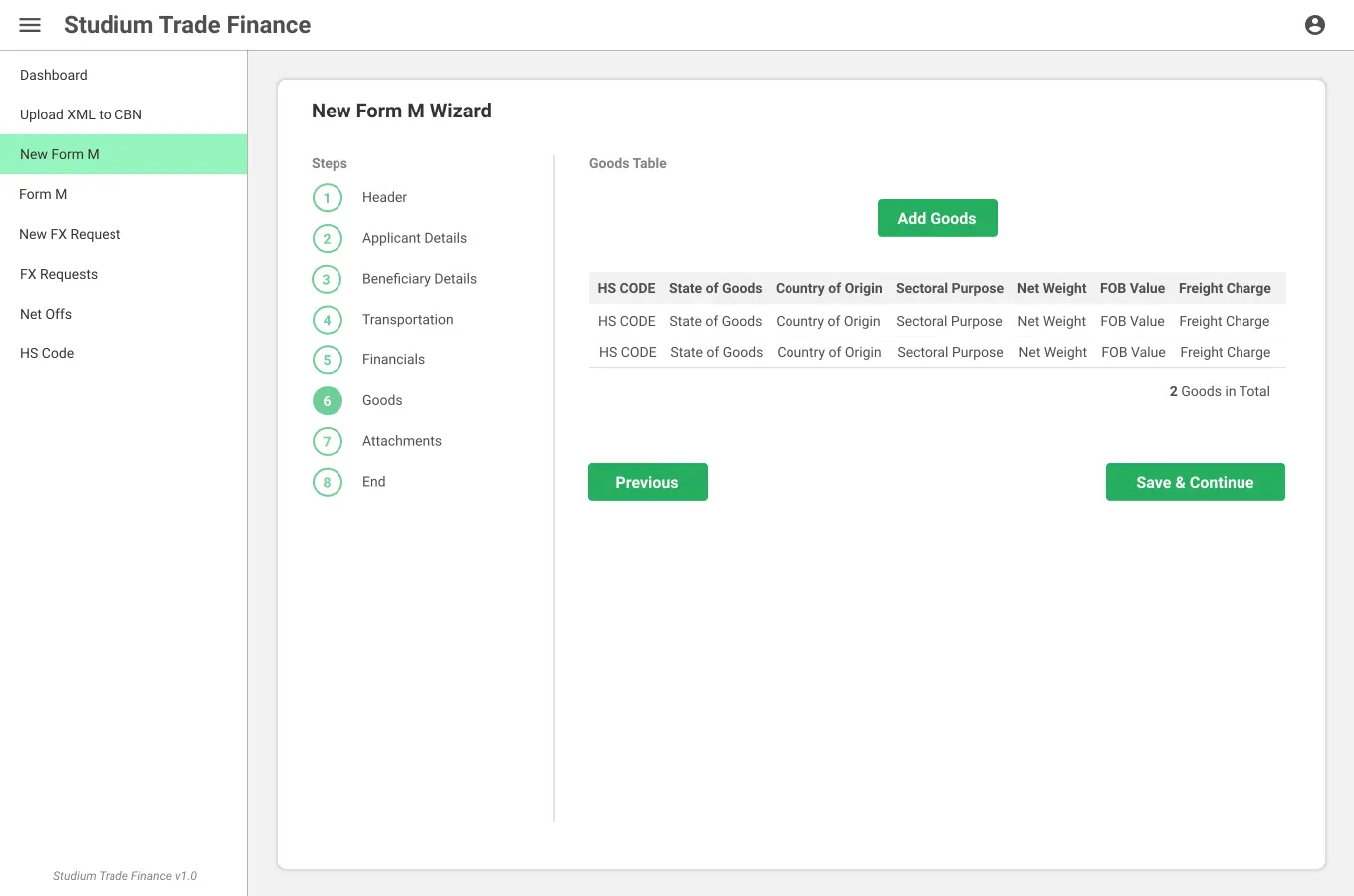Click the Country of Origin column header

coord(828,288)
